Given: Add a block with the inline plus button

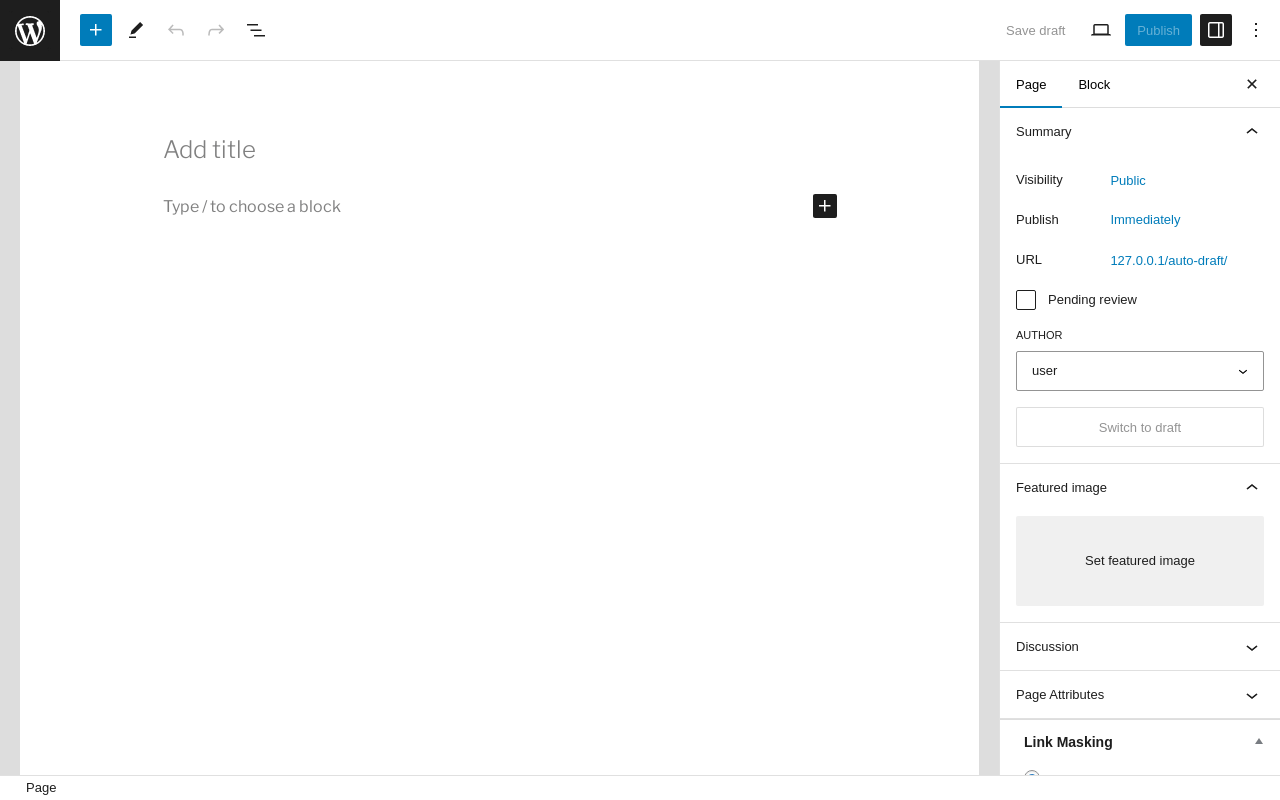Looking at the screenshot, I should 825,206.
